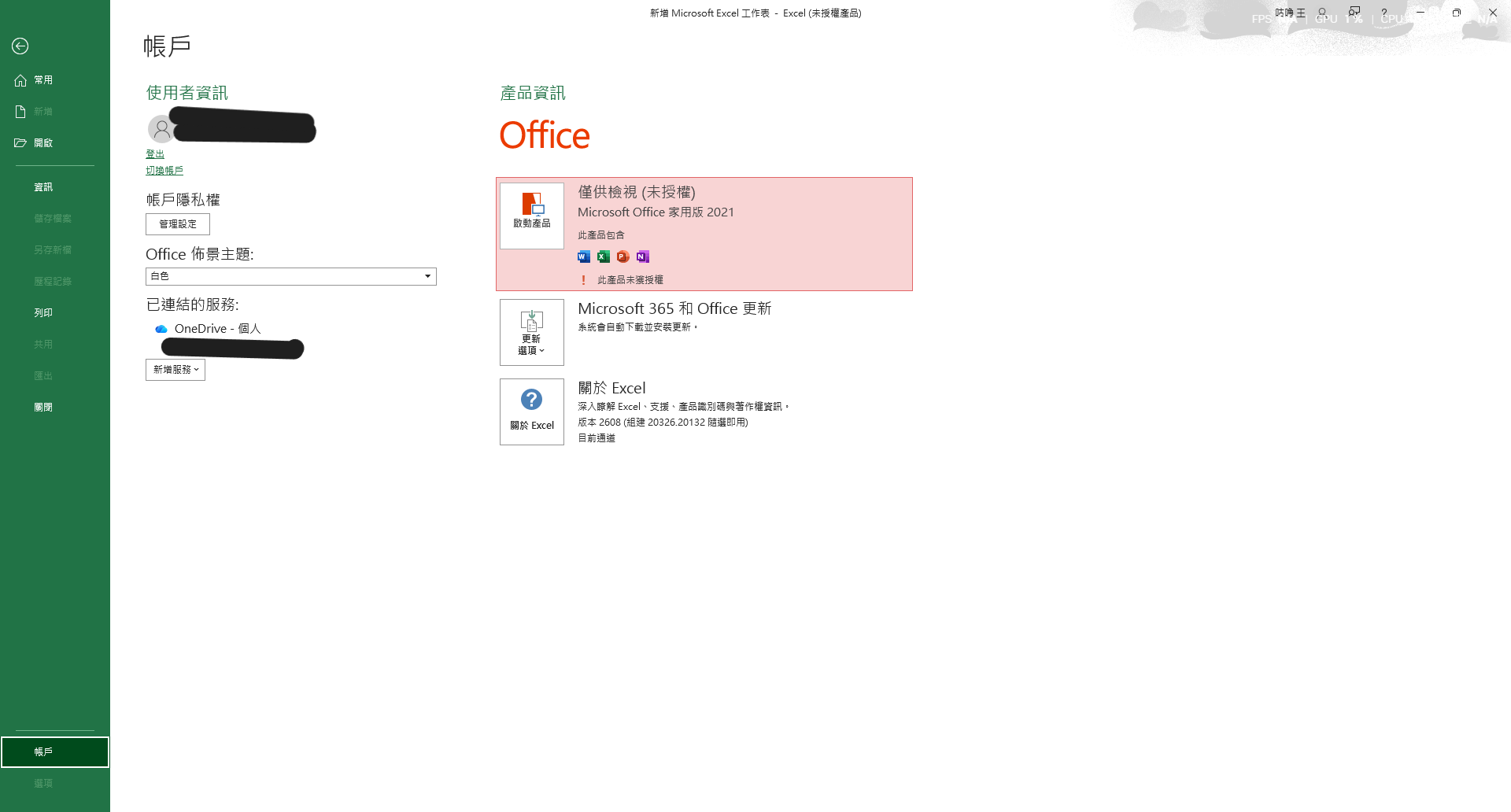The height and width of the screenshot is (812, 1511).
Task: Click the 登出 sign-out link
Action: (155, 154)
